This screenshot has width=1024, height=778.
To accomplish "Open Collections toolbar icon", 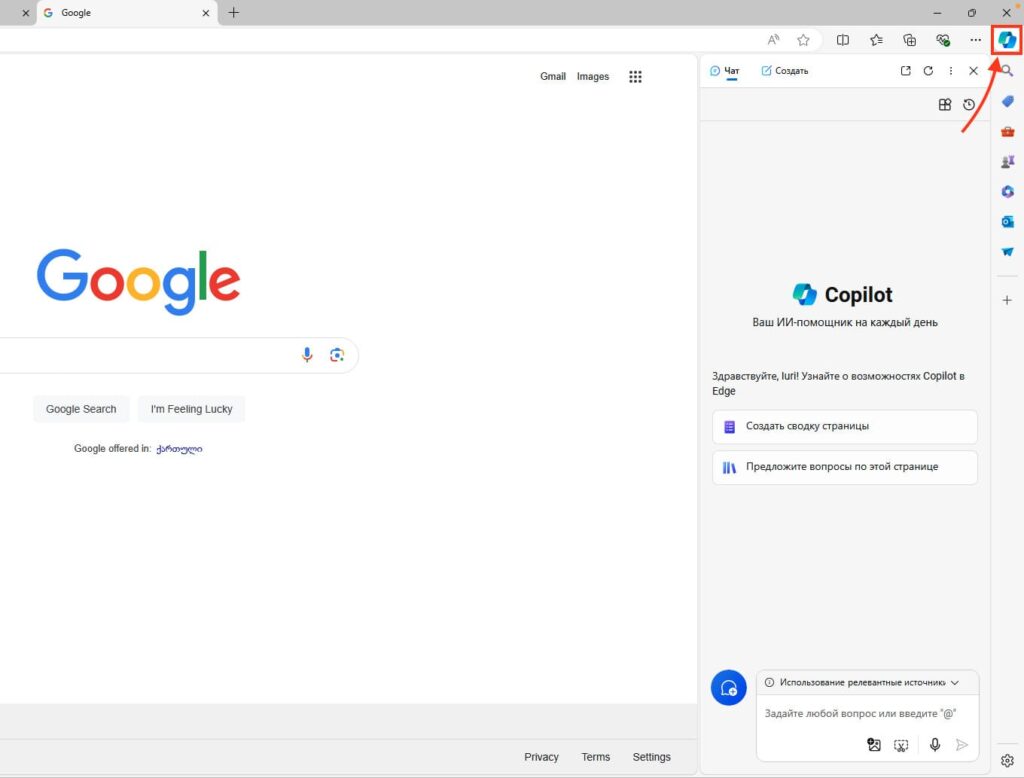I will pos(909,40).
